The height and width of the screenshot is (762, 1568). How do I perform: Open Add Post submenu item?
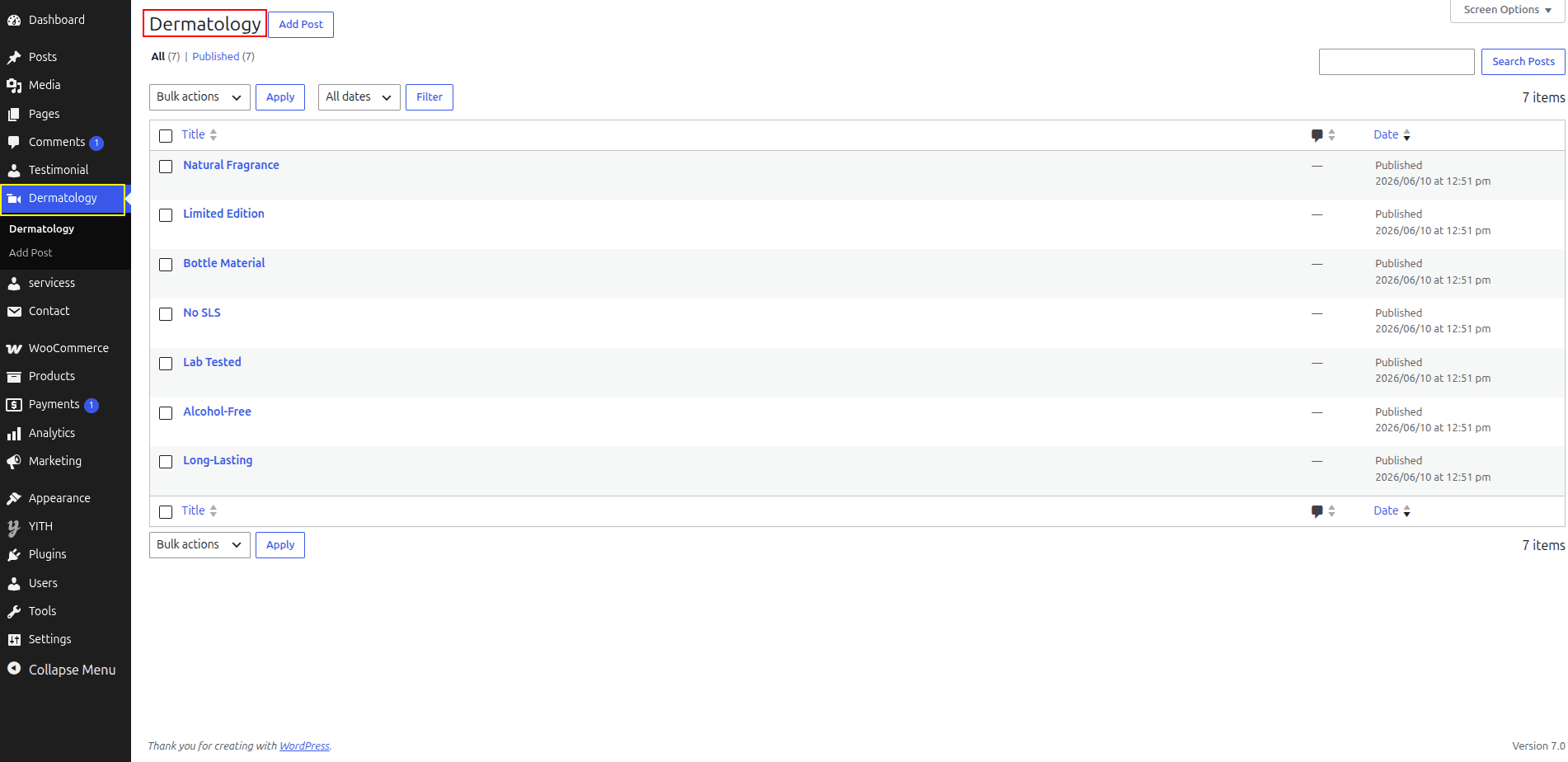click(31, 253)
